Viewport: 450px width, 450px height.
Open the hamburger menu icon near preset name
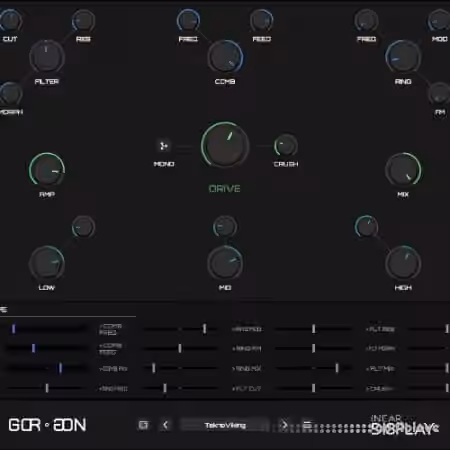point(307,425)
